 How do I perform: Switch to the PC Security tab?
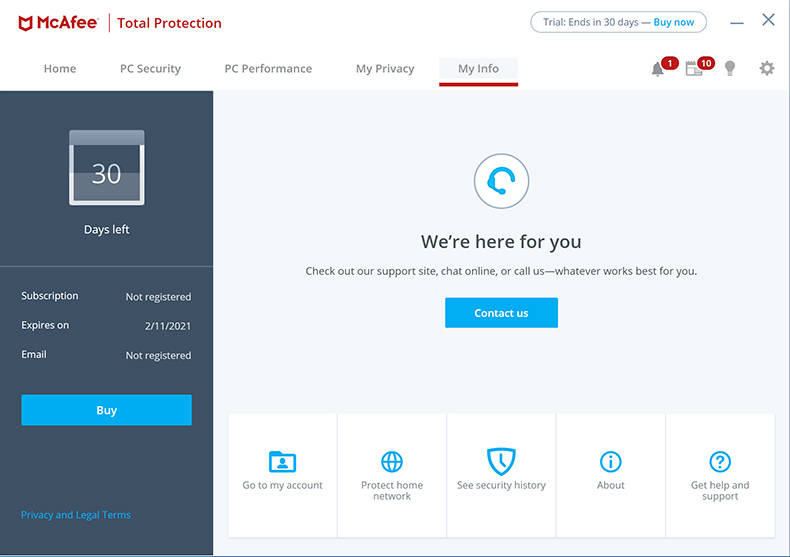click(x=150, y=68)
